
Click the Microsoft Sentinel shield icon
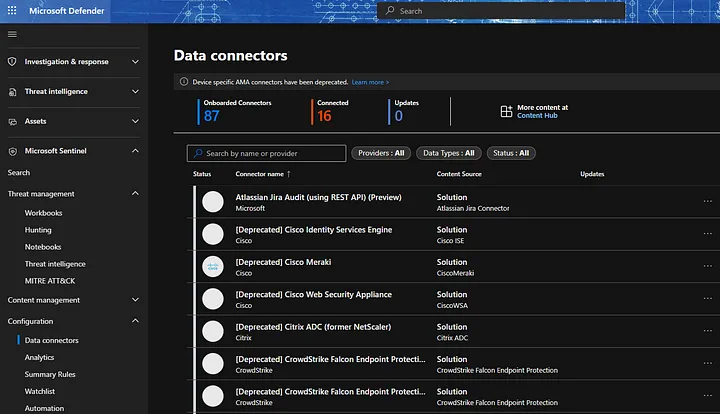tap(12, 151)
